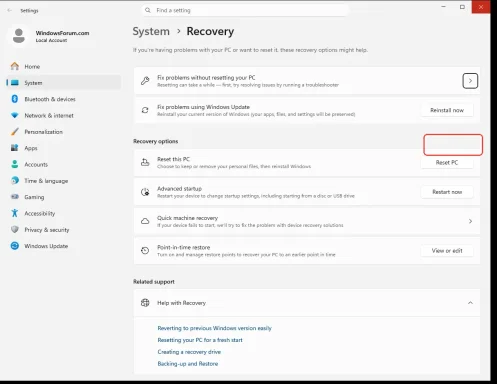Open Apps settings
Viewport: 497px width, 384px height.
[x=64, y=148]
